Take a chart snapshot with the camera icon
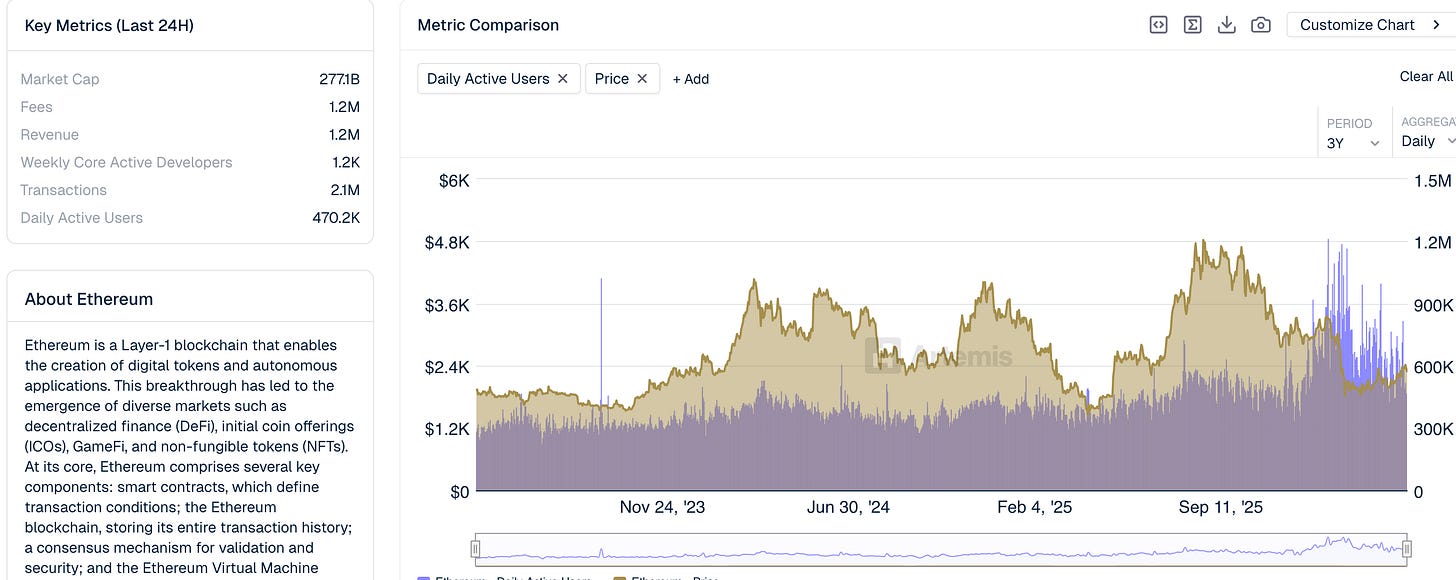The height and width of the screenshot is (580, 1456). (x=1261, y=25)
